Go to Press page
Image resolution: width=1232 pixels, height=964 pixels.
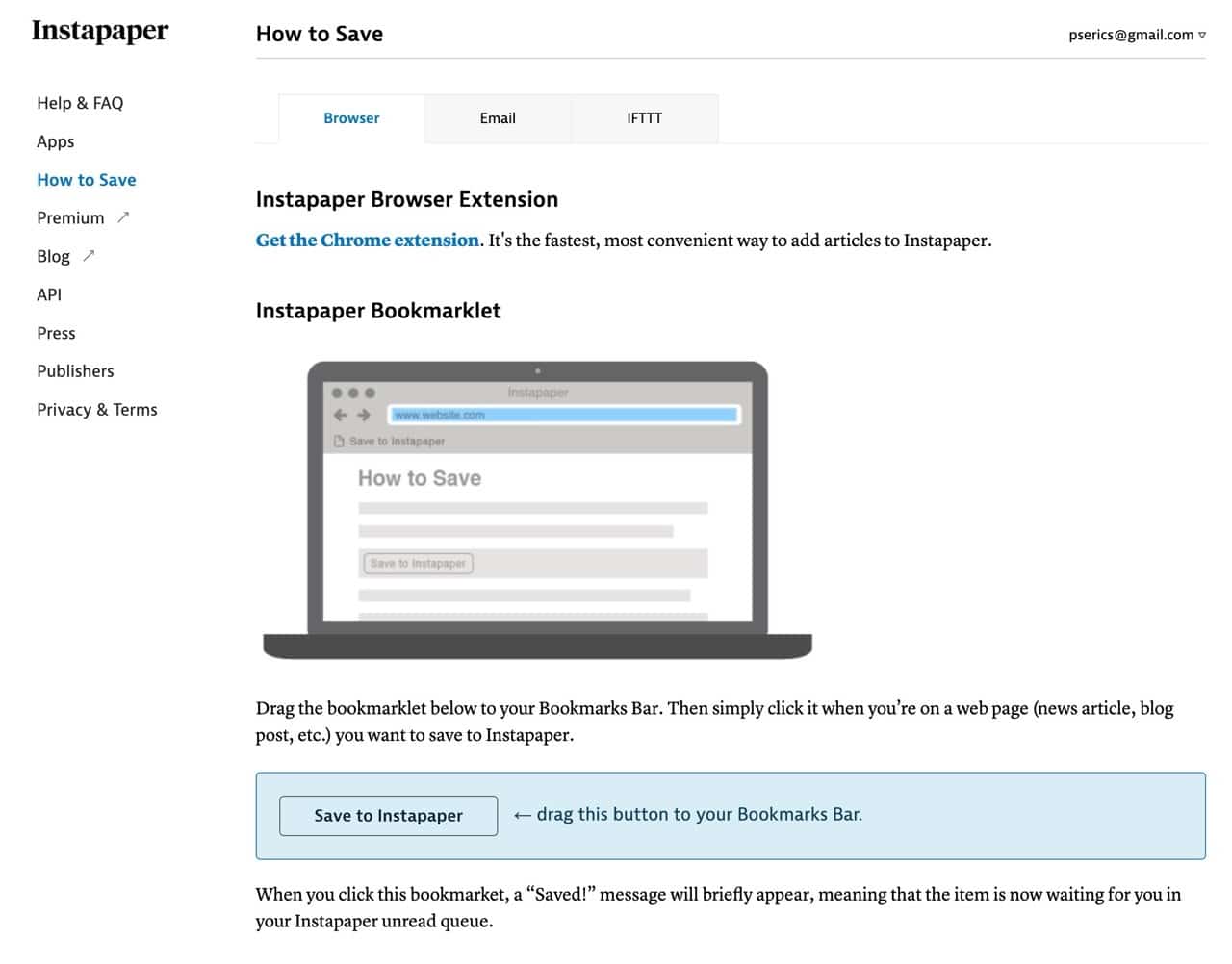[x=56, y=333]
